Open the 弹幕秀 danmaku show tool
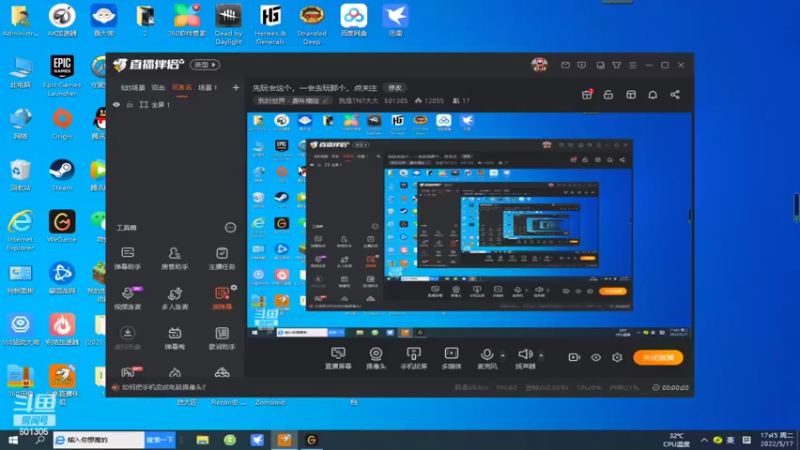This screenshot has height=450, width=800. (x=174, y=338)
